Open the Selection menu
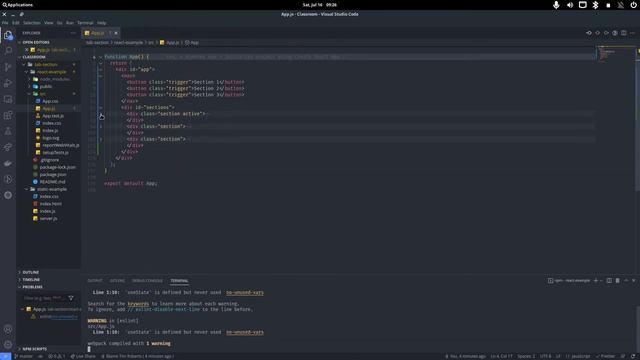This screenshot has width=640, height=360. pos(31,23)
